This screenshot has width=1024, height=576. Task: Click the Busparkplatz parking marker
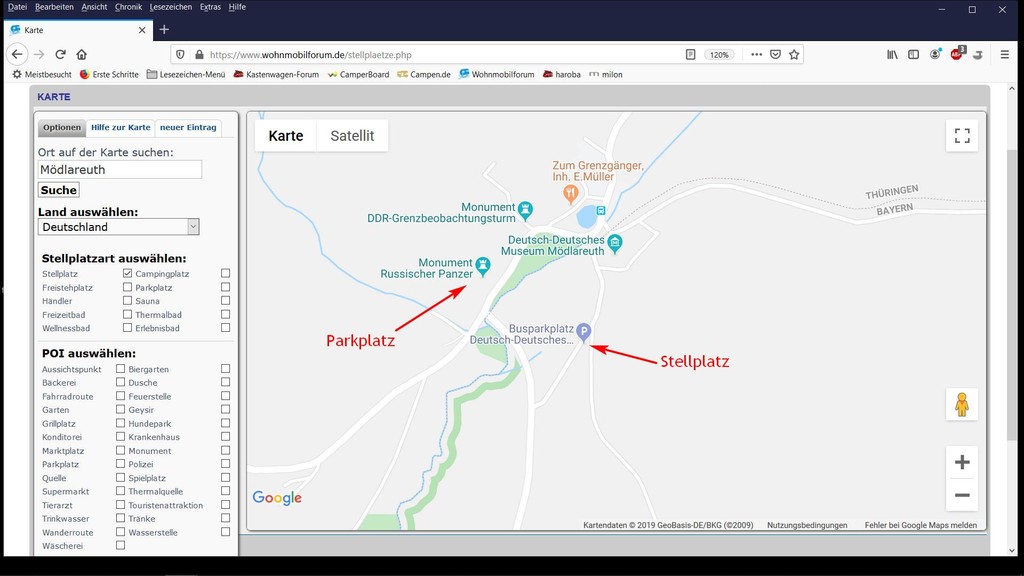click(x=583, y=332)
